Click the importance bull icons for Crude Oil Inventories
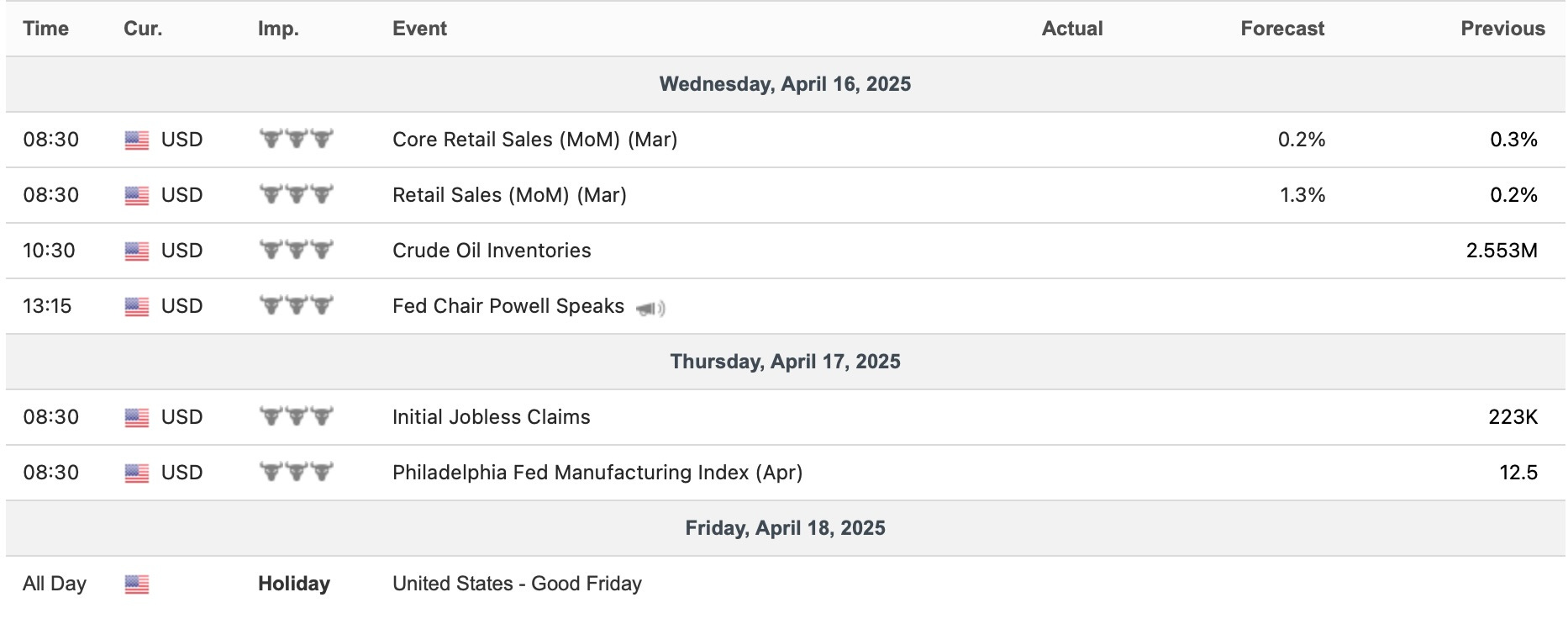 [296, 251]
